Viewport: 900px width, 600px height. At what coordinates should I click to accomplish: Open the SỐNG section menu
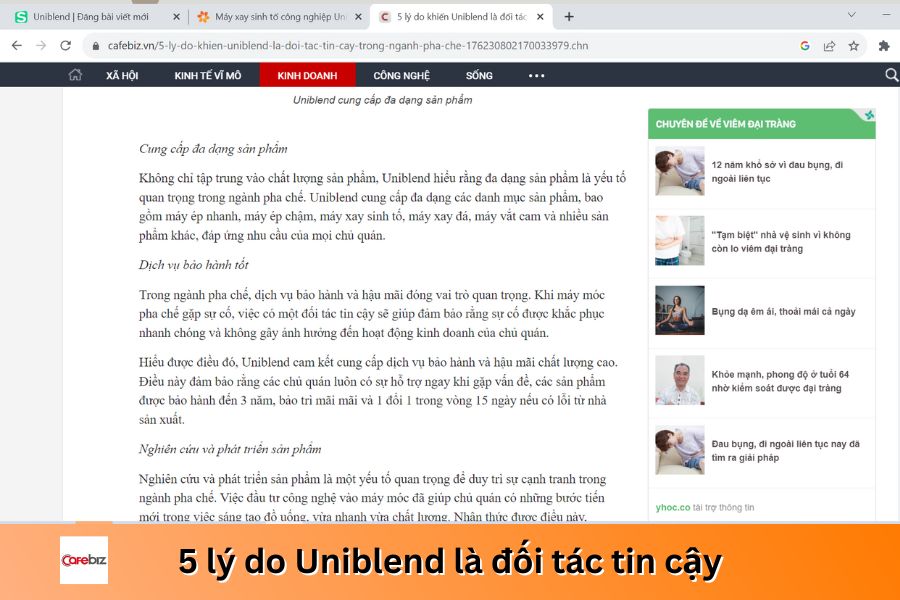(x=478, y=74)
